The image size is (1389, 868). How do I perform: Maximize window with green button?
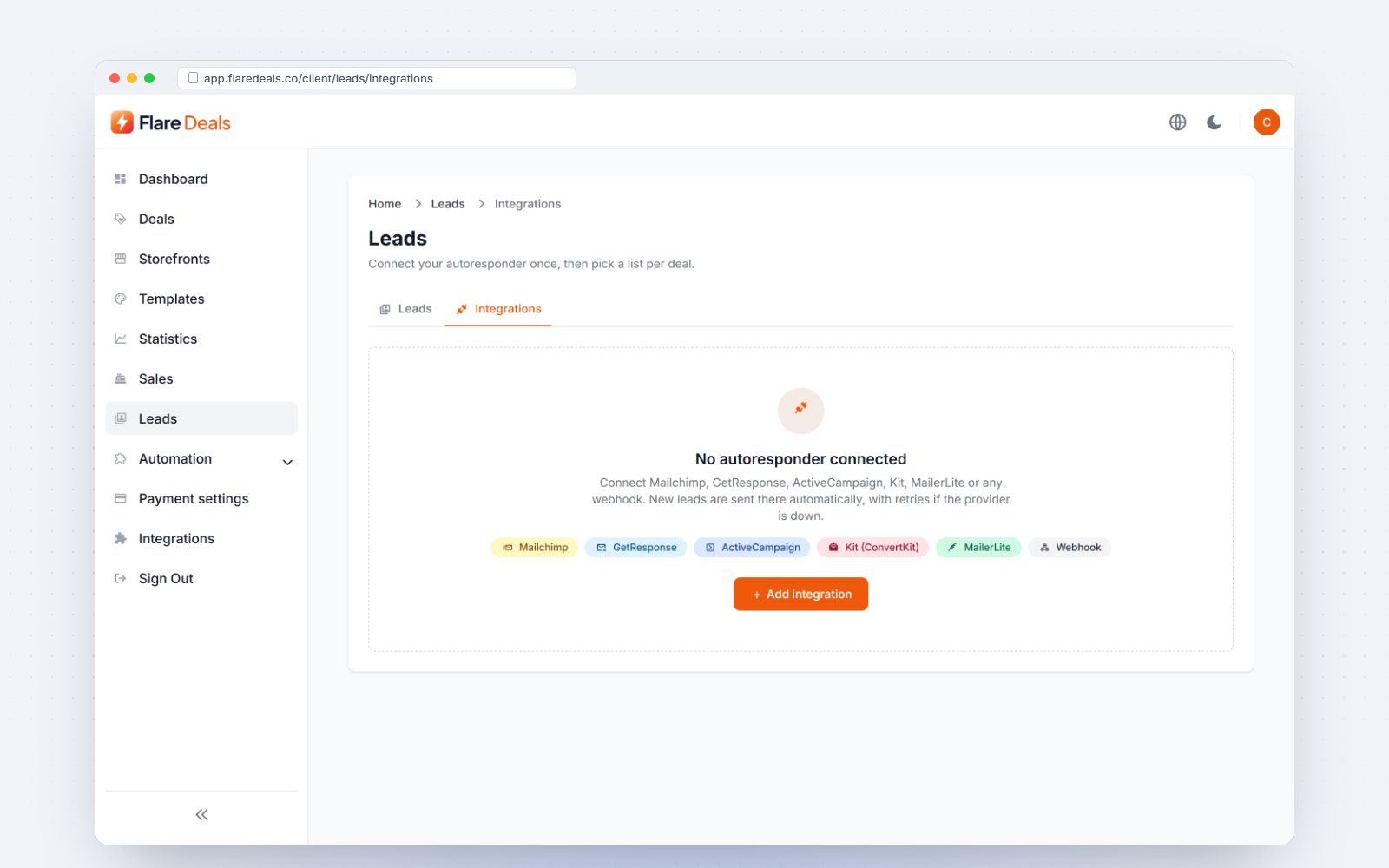(x=149, y=78)
